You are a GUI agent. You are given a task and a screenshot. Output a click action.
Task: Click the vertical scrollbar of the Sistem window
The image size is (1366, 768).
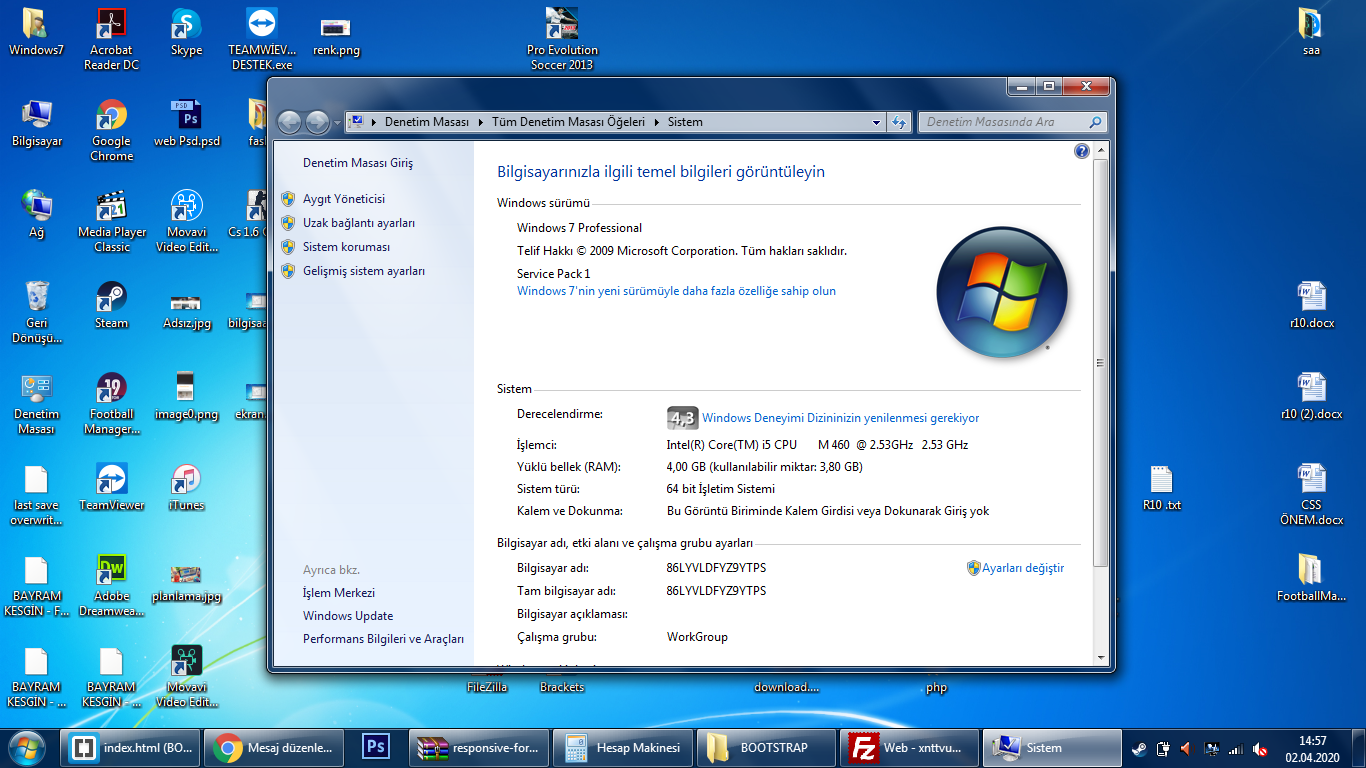[1101, 362]
